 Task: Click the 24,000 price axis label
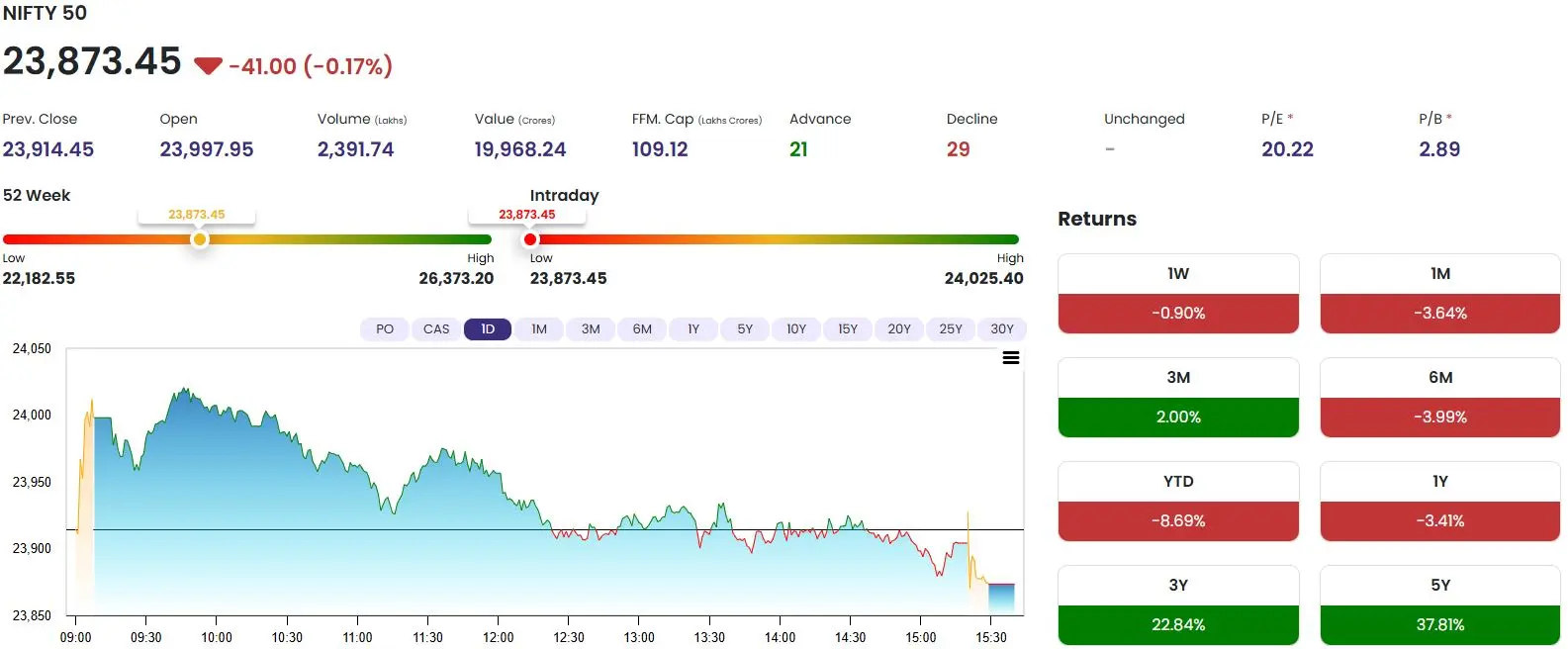(x=32, y=416)
